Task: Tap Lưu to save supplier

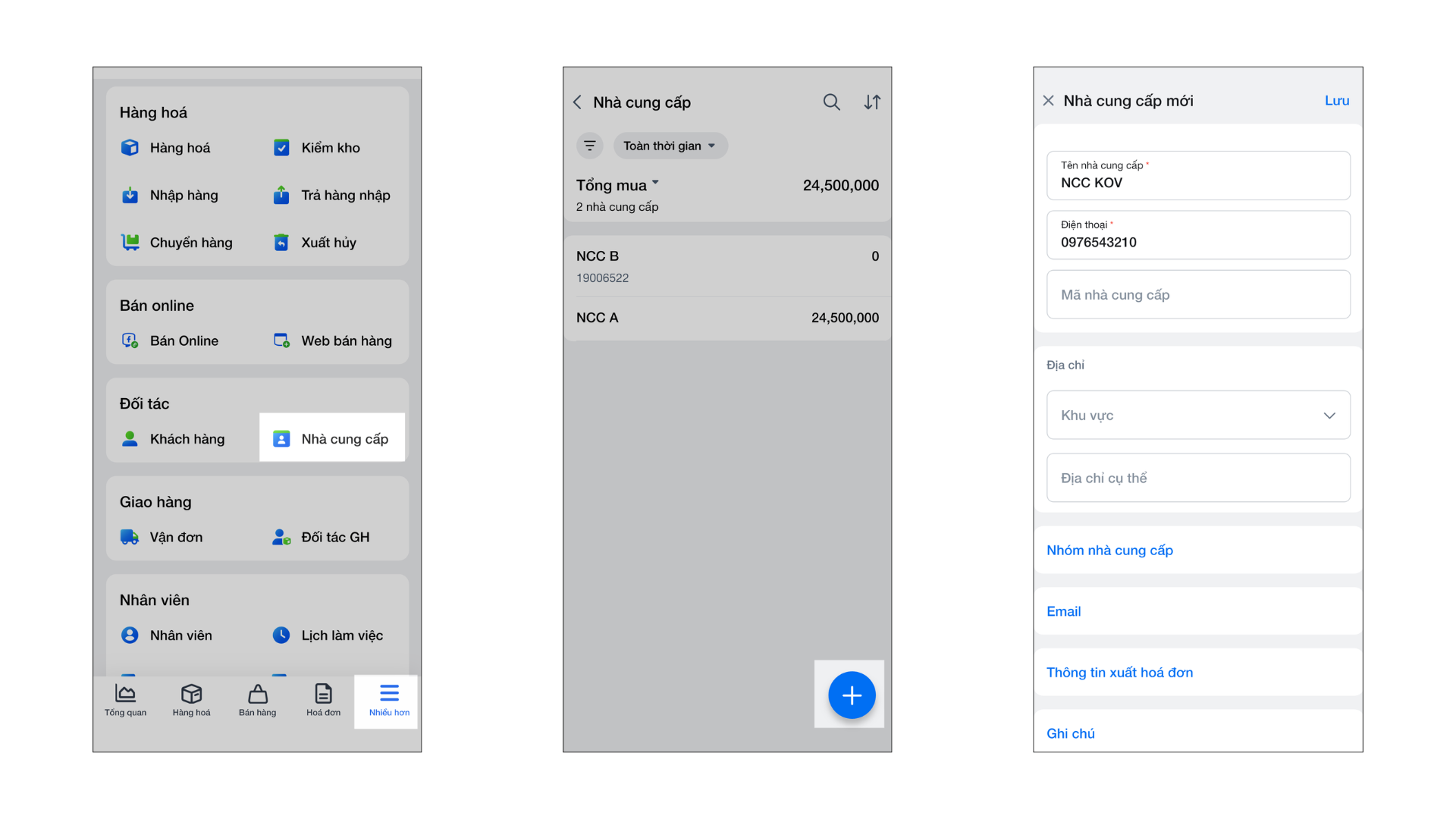Action: coord(1336,100)
